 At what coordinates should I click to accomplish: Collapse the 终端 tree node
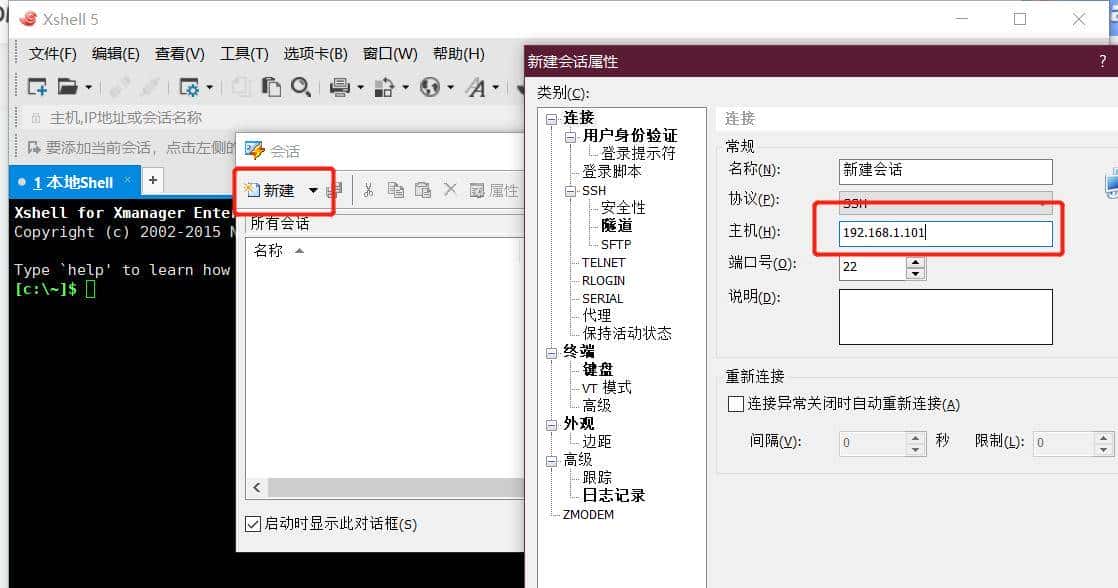pyautogui.click(x=551, y=353)
